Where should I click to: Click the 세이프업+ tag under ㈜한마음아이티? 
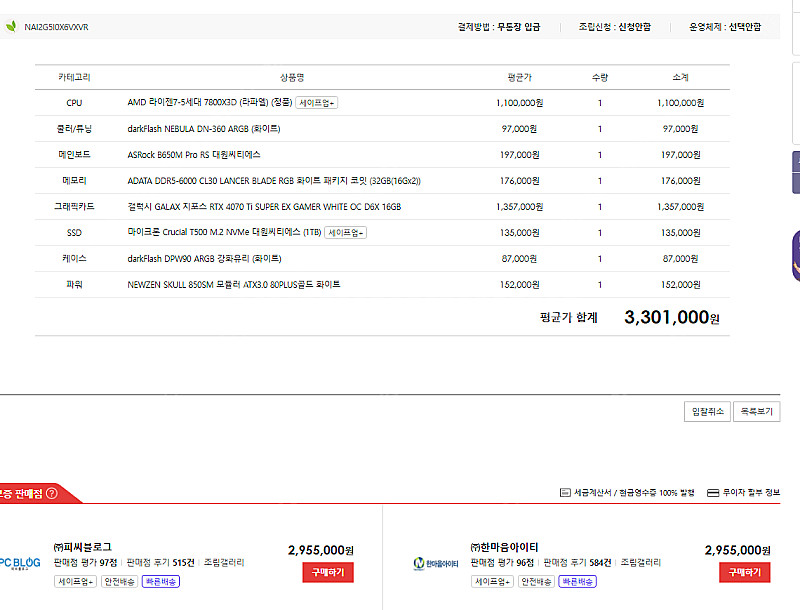tap(492, 581)
